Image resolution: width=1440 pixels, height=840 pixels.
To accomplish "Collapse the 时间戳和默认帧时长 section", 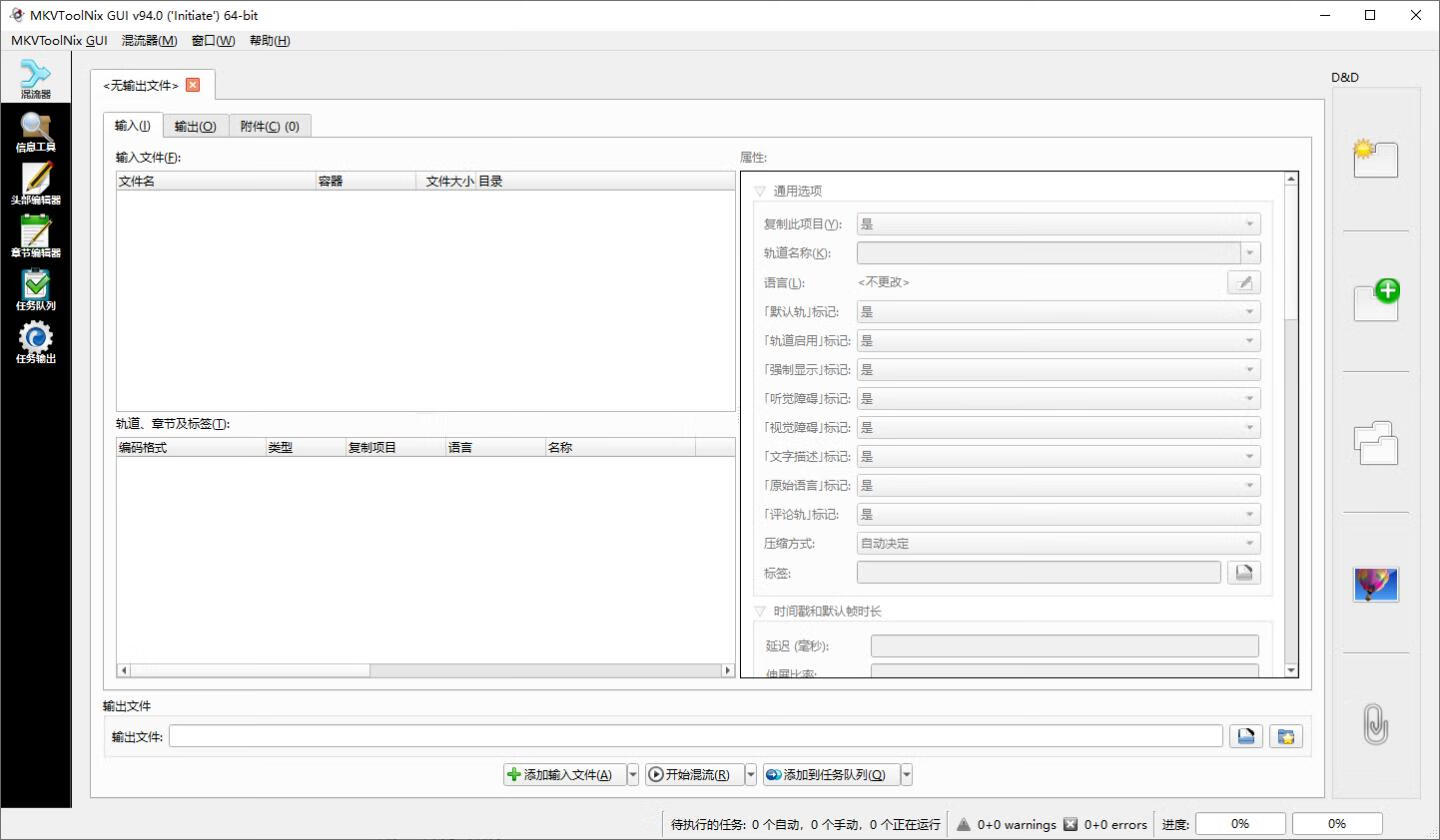I will pyautogui.click(x=758, y=611).
